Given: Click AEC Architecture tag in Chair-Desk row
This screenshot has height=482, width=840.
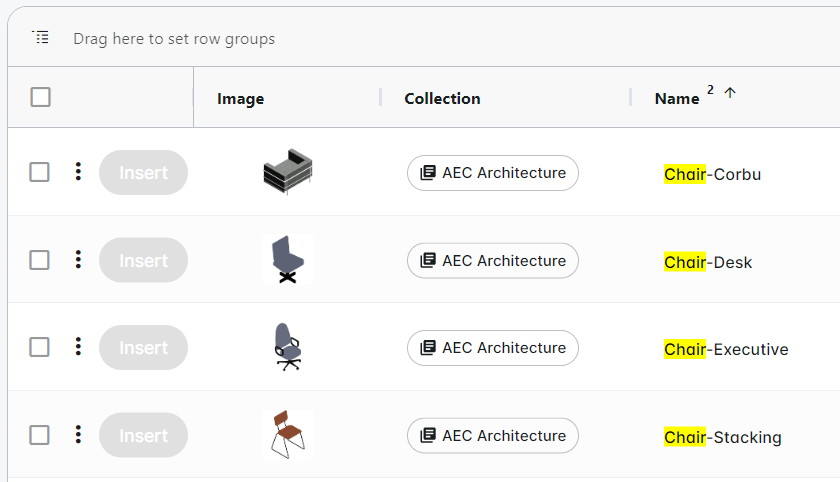Looking at the screenshot, I should click(493, 260).
